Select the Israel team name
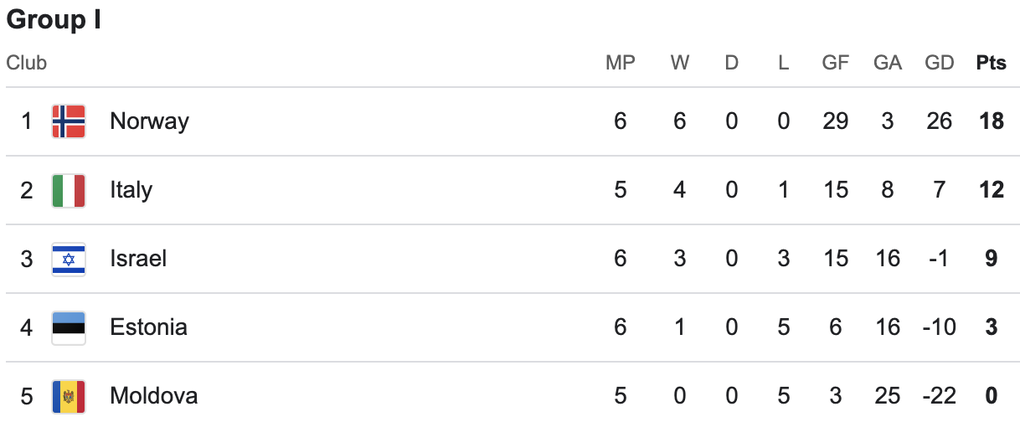The height and width of the screenshot is (422, 1020). tap(138, 259)
